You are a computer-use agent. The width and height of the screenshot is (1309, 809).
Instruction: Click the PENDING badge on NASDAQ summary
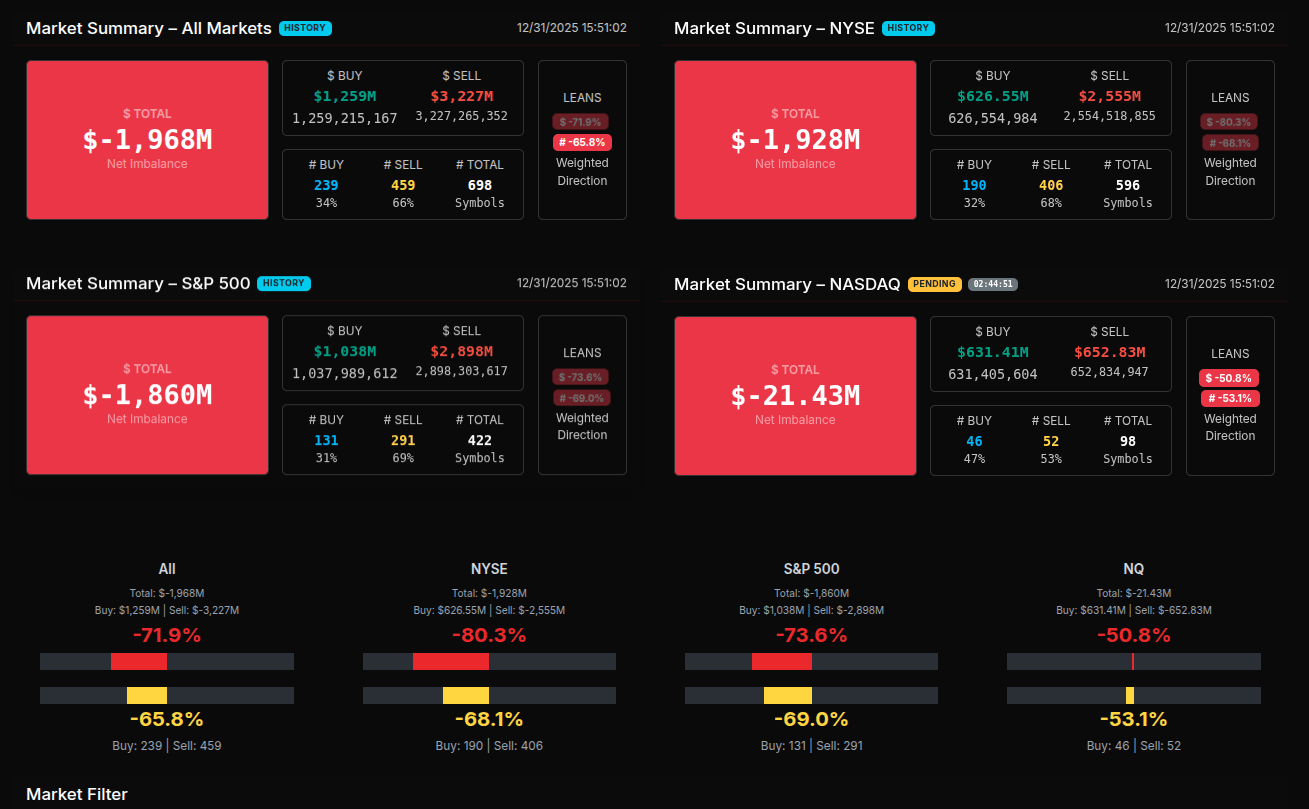point(934,284)
